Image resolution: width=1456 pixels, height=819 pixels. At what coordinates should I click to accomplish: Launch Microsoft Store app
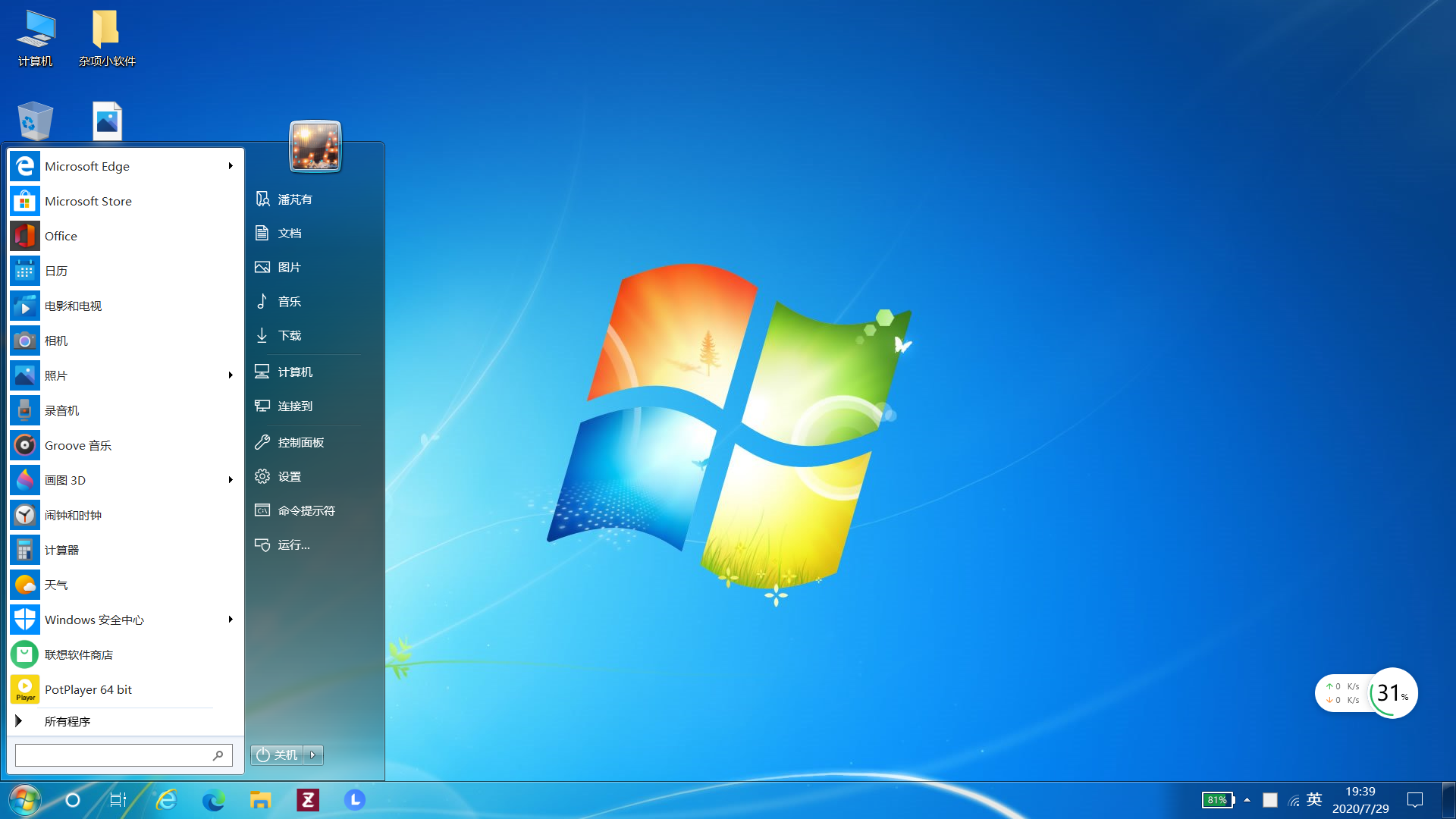125,201
